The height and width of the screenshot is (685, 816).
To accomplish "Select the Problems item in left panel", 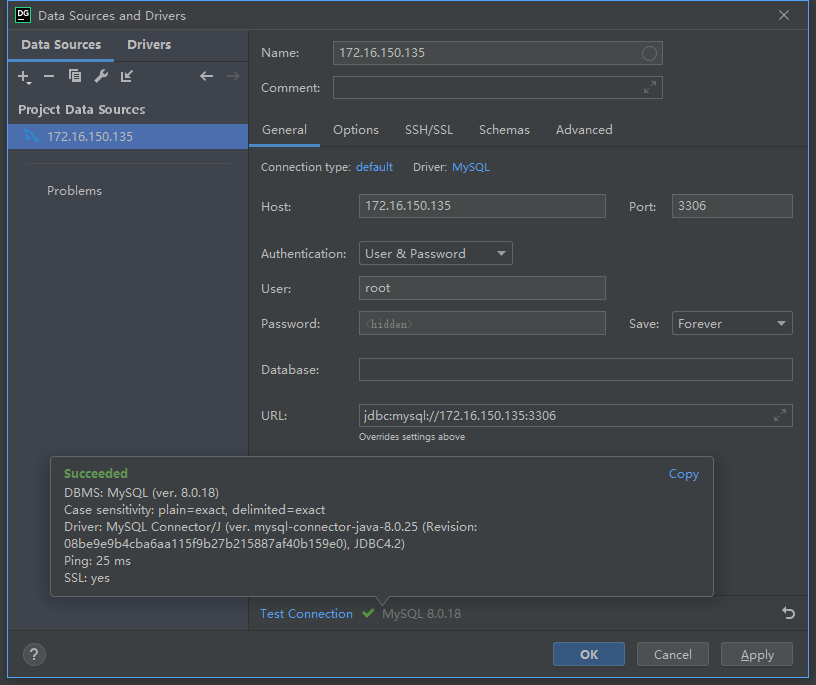I will coord(74,191).
